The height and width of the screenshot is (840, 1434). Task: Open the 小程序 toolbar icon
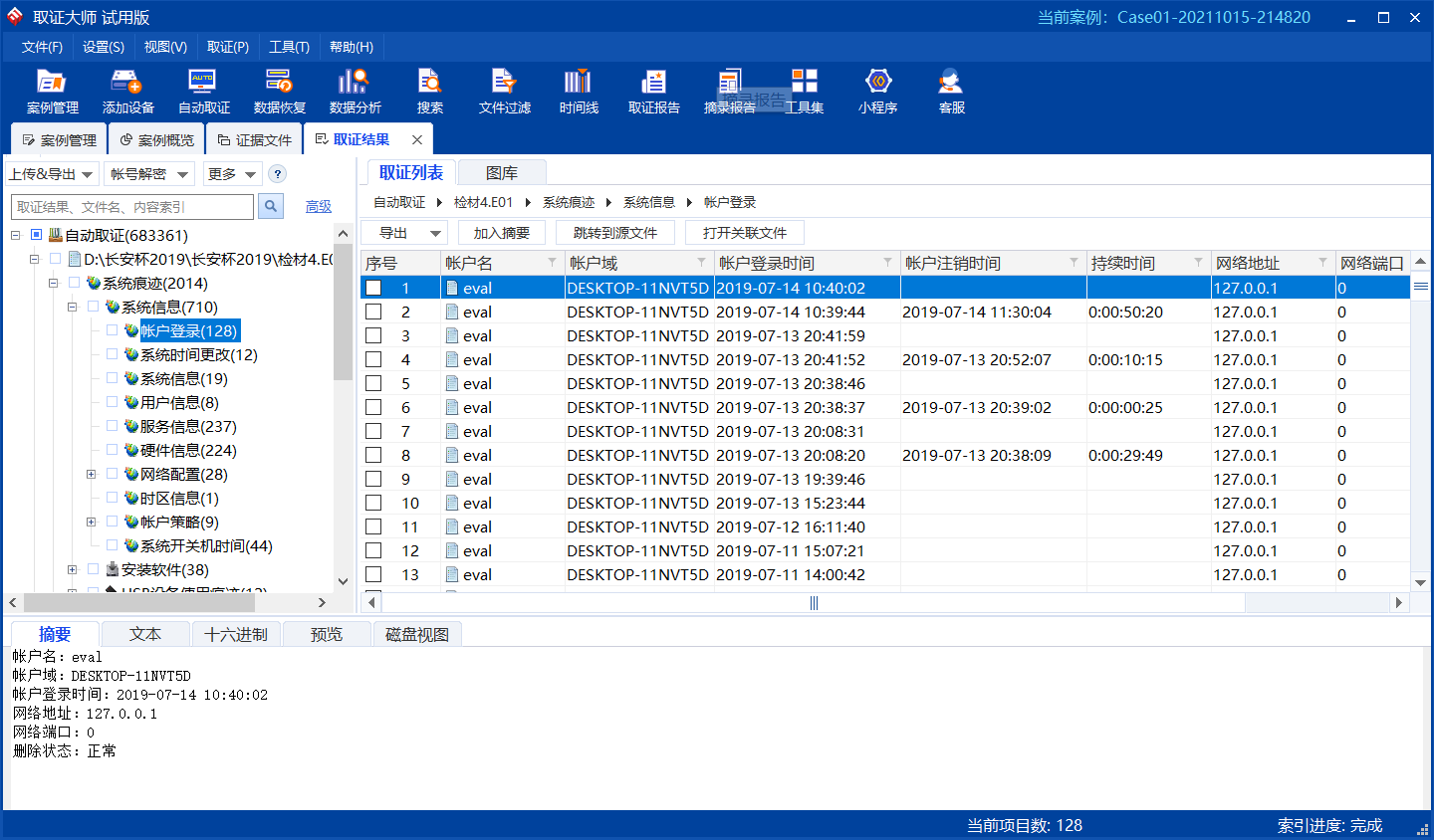tap(878, 92)
